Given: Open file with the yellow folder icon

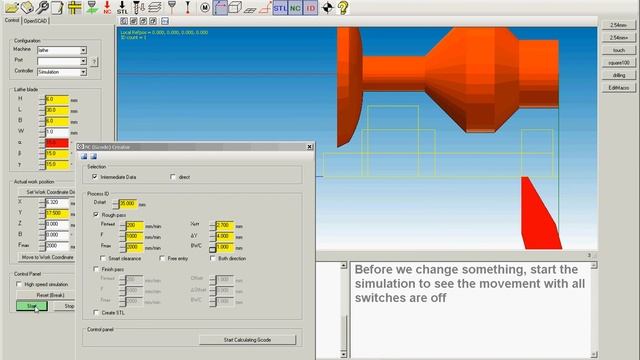Looking at the screenshot, I should tap(11, 7).
